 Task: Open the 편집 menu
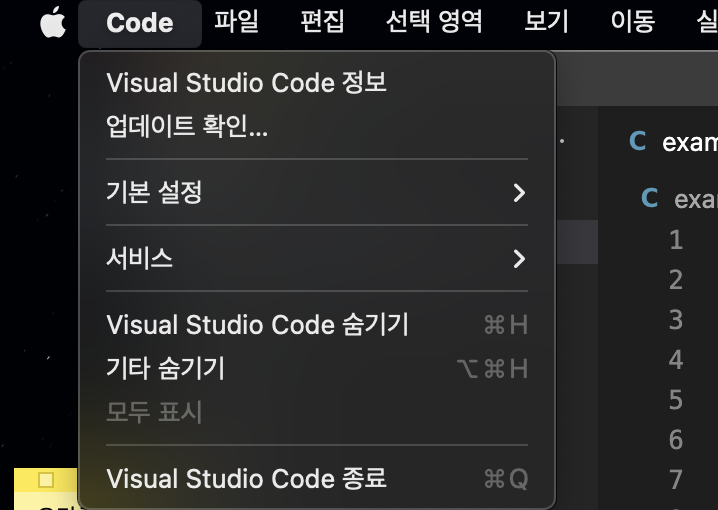pyautogui.click(x=322, y=22)
